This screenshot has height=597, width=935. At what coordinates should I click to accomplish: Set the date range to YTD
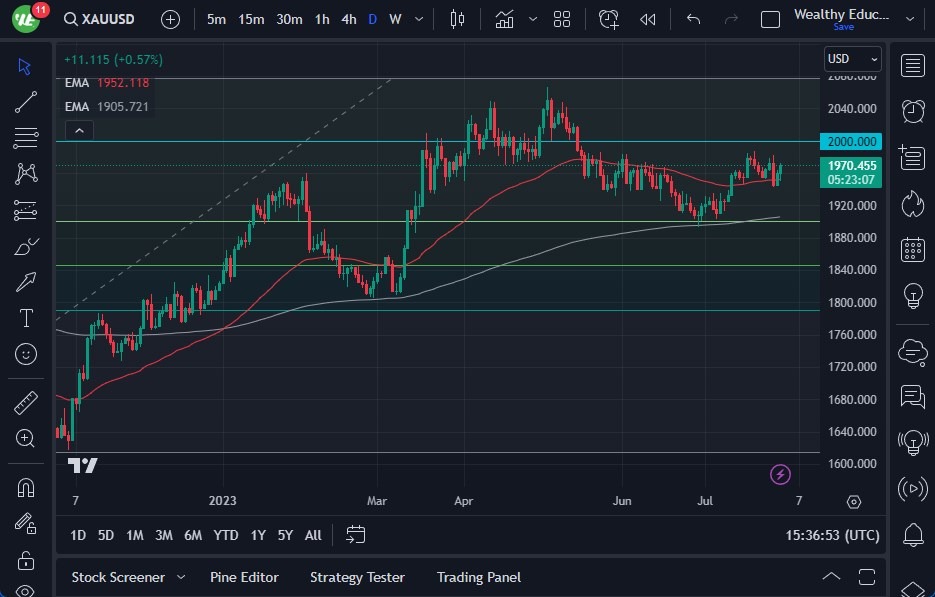point(226,535)
